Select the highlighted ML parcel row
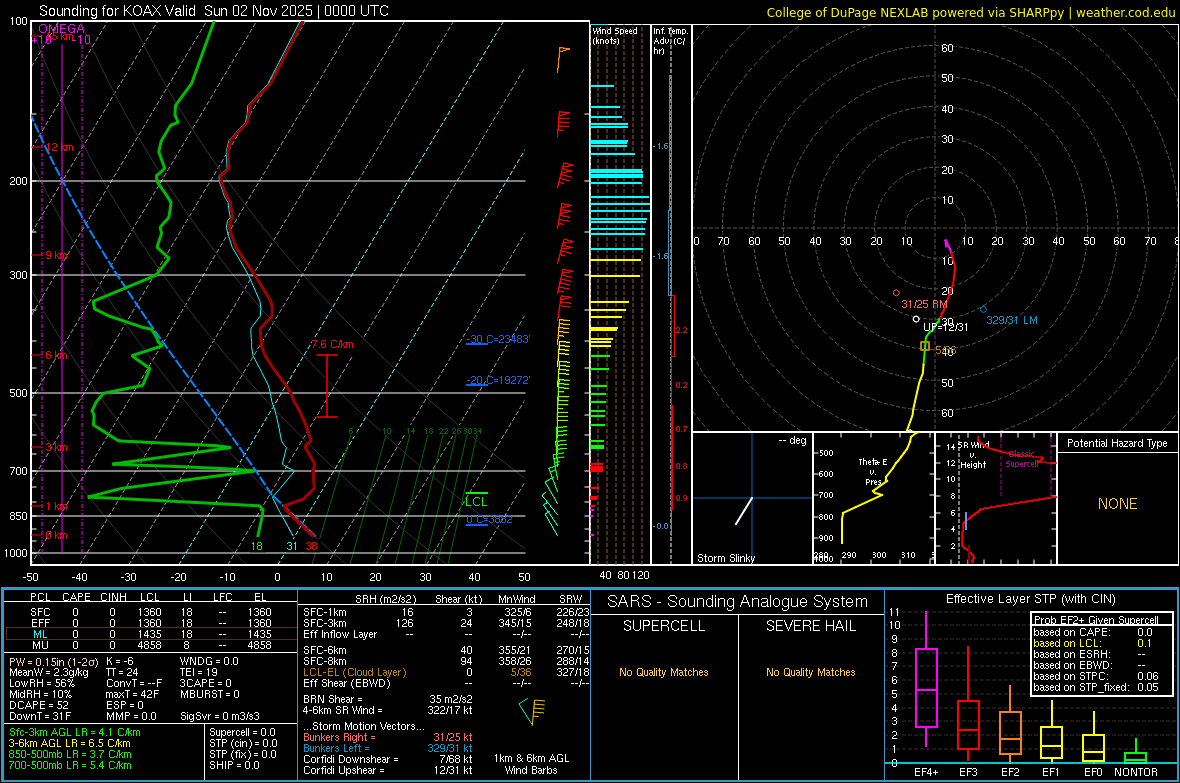Image resolution: width=1180 pixels, height=783 pixels. tap(151, 634)
